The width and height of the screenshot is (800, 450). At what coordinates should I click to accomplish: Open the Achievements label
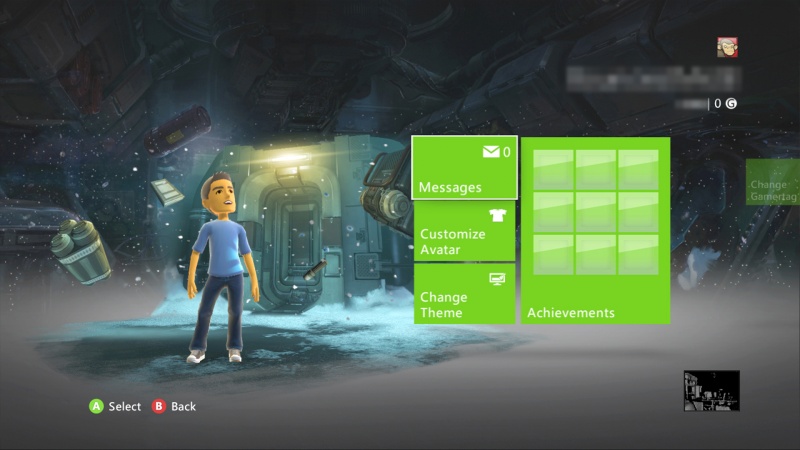pyautogui.click(x=570, y=313)
